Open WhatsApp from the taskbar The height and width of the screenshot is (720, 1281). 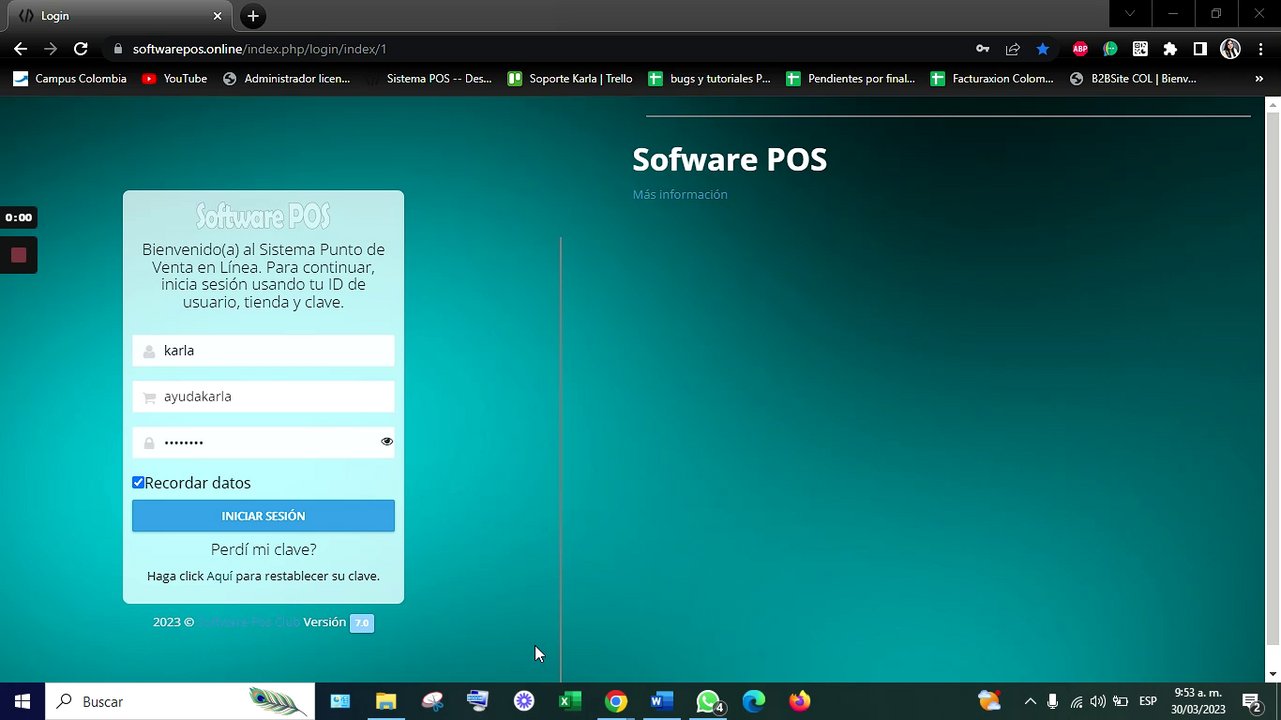point(708,701)
